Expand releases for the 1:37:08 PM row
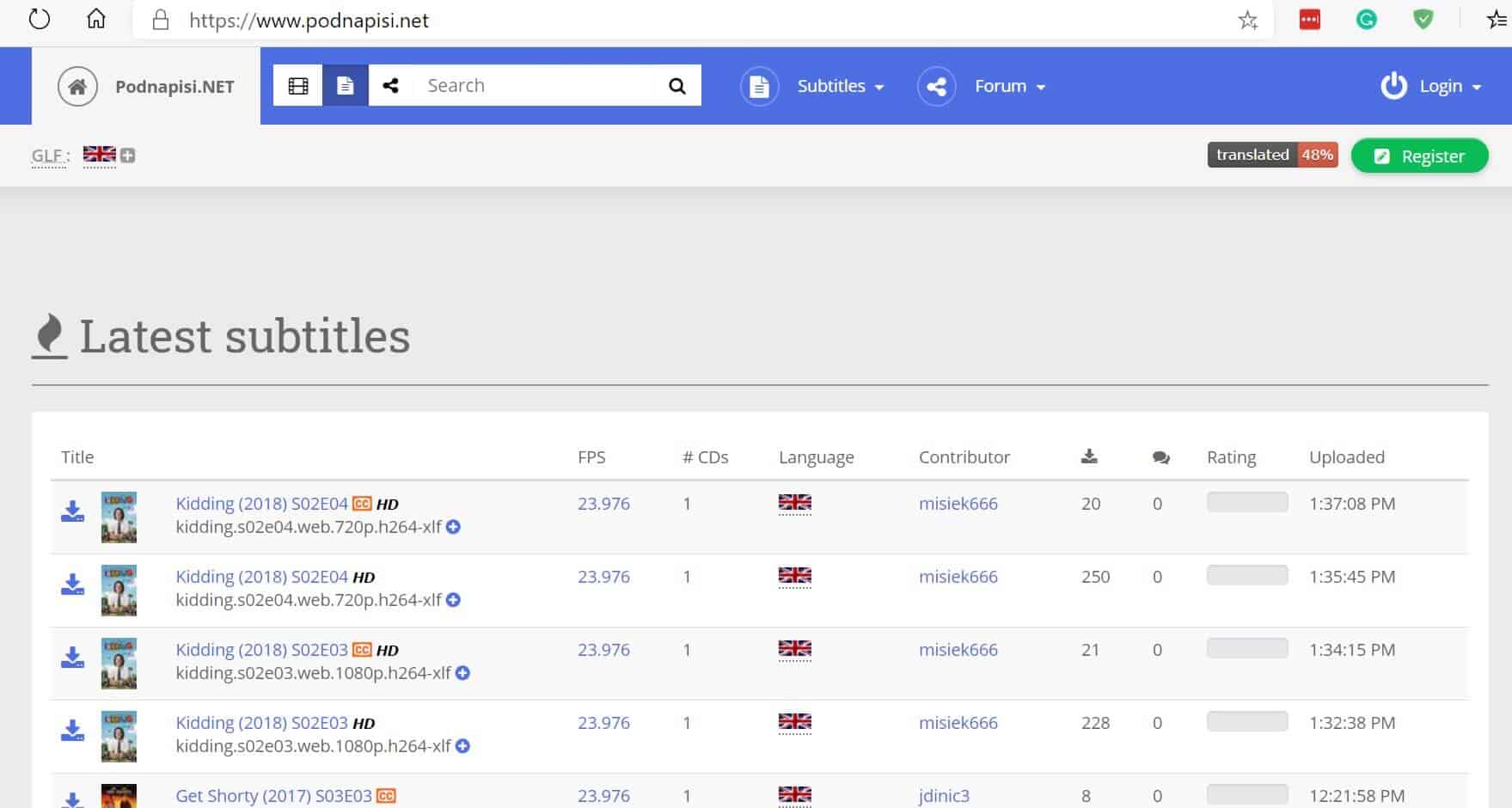This screenshot has width=1512, height=808. coord(453,527)
